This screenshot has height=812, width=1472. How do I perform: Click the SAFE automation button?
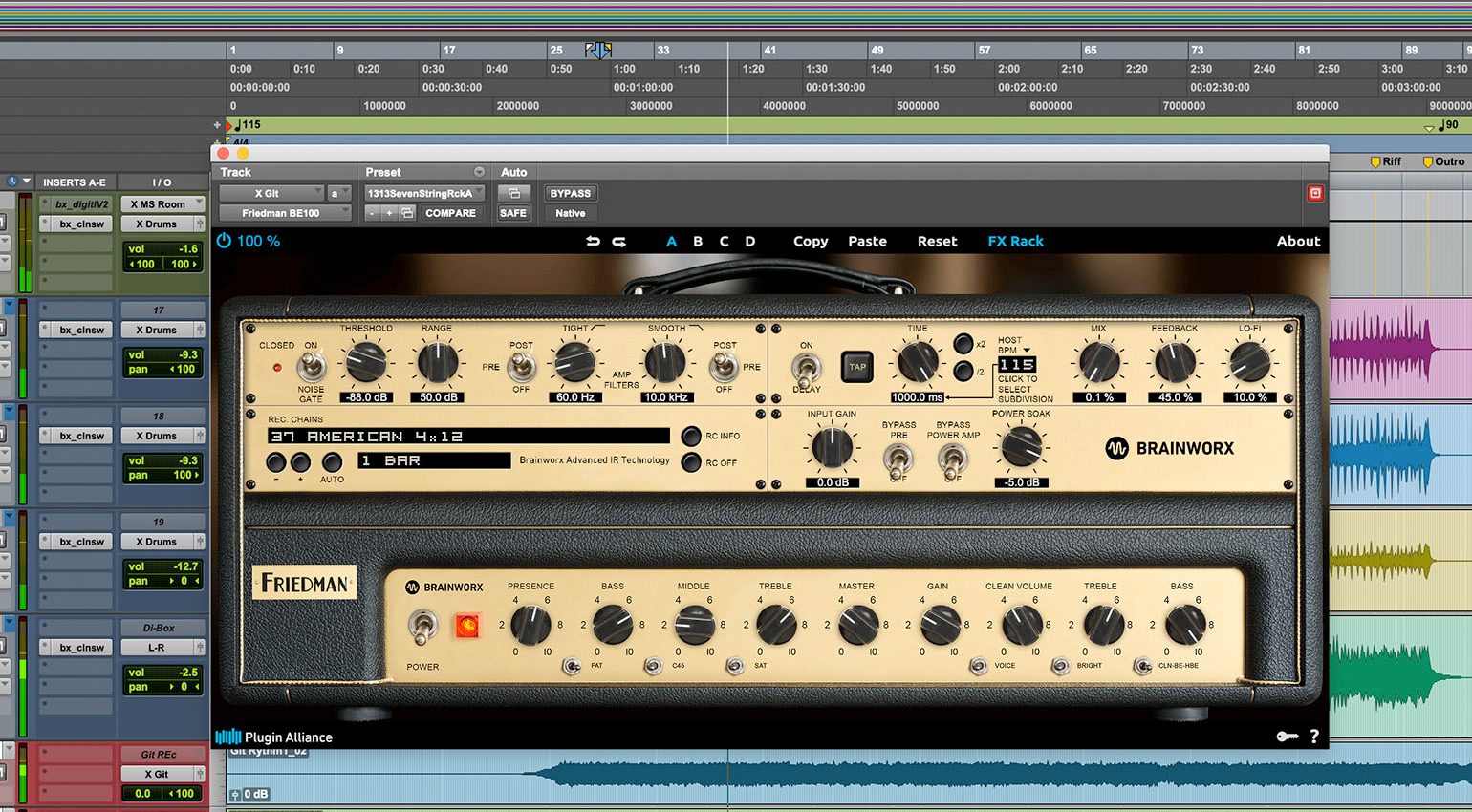[x=513, y=213]
